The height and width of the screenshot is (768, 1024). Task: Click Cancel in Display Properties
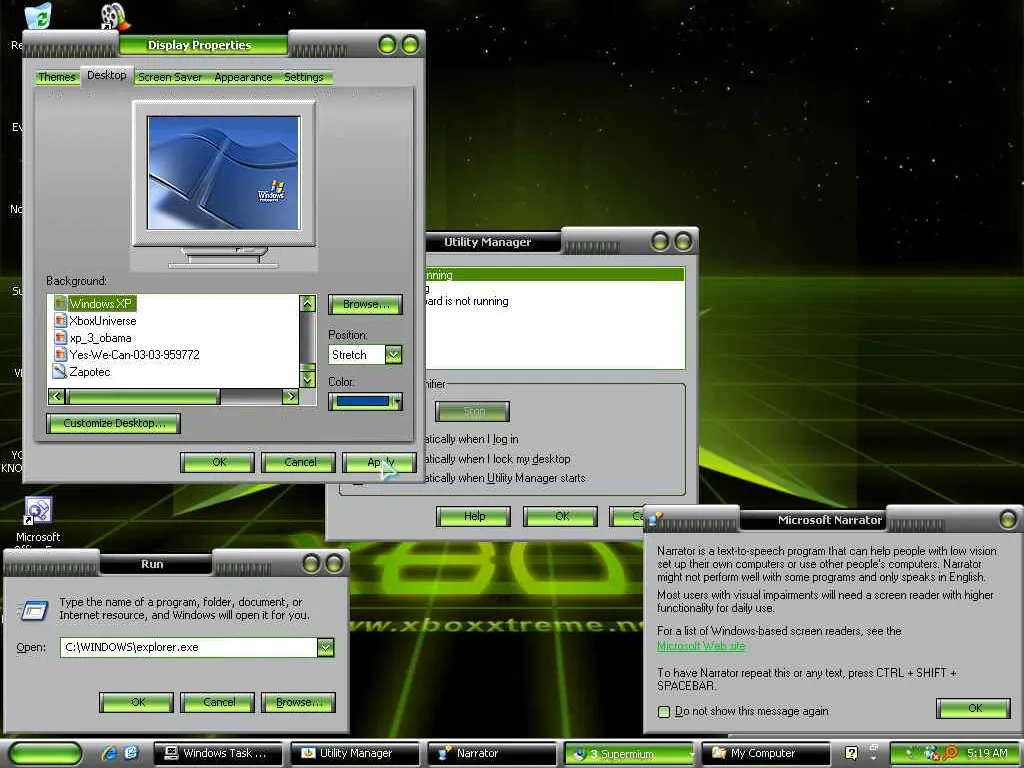pyautogui.click(x=298, y=462)
